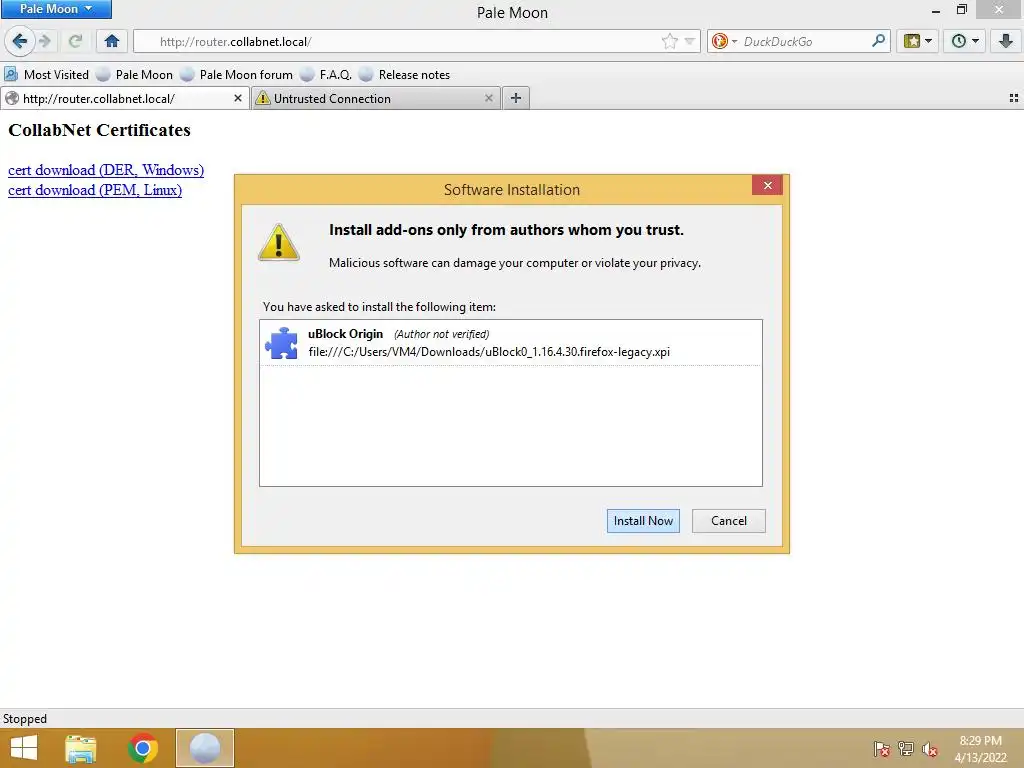Click the CollabNet Certificates heading
The height and width of the screenshot is (768, 1024).
(x=99, y=130)
